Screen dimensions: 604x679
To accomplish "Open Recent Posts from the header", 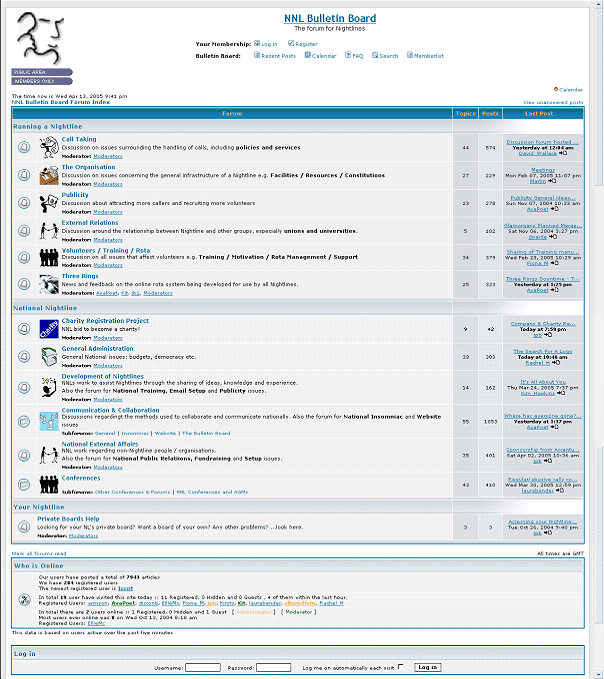I will click(277, 56).
